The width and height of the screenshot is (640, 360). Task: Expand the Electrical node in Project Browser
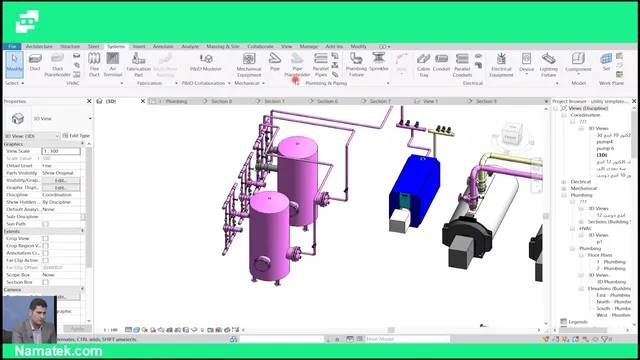click(564, 182)
